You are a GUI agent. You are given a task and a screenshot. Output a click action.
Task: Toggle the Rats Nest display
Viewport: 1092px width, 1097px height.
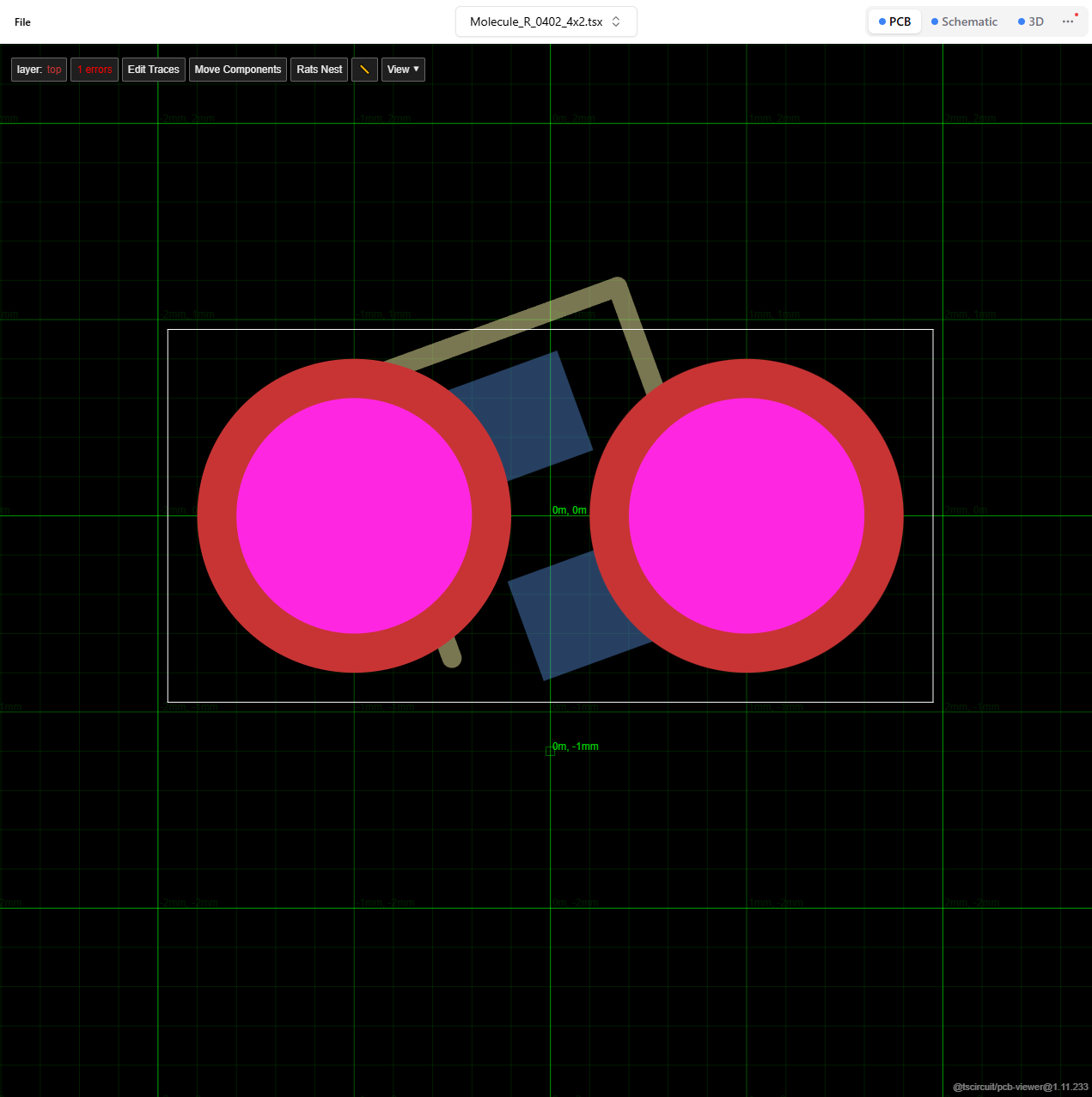320,70
